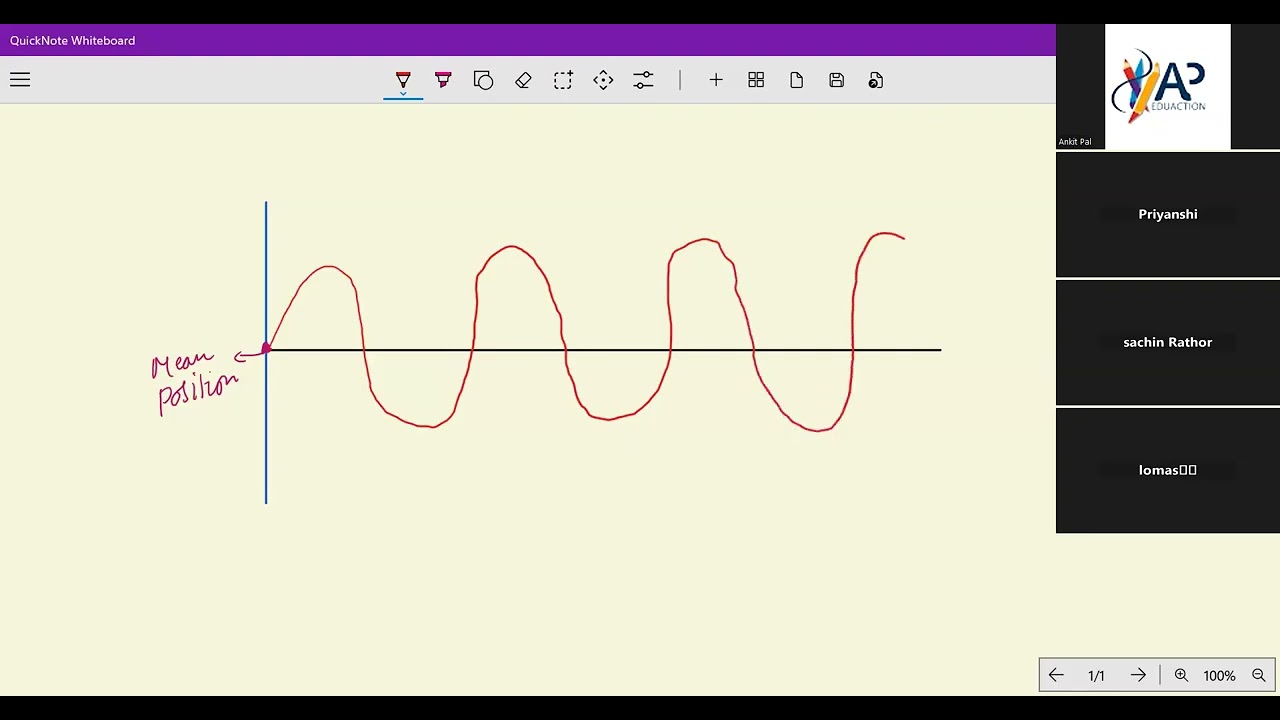Create a new blank page
The height and width of the screenshot is (720, 1280).
click(x=796, y=80)
